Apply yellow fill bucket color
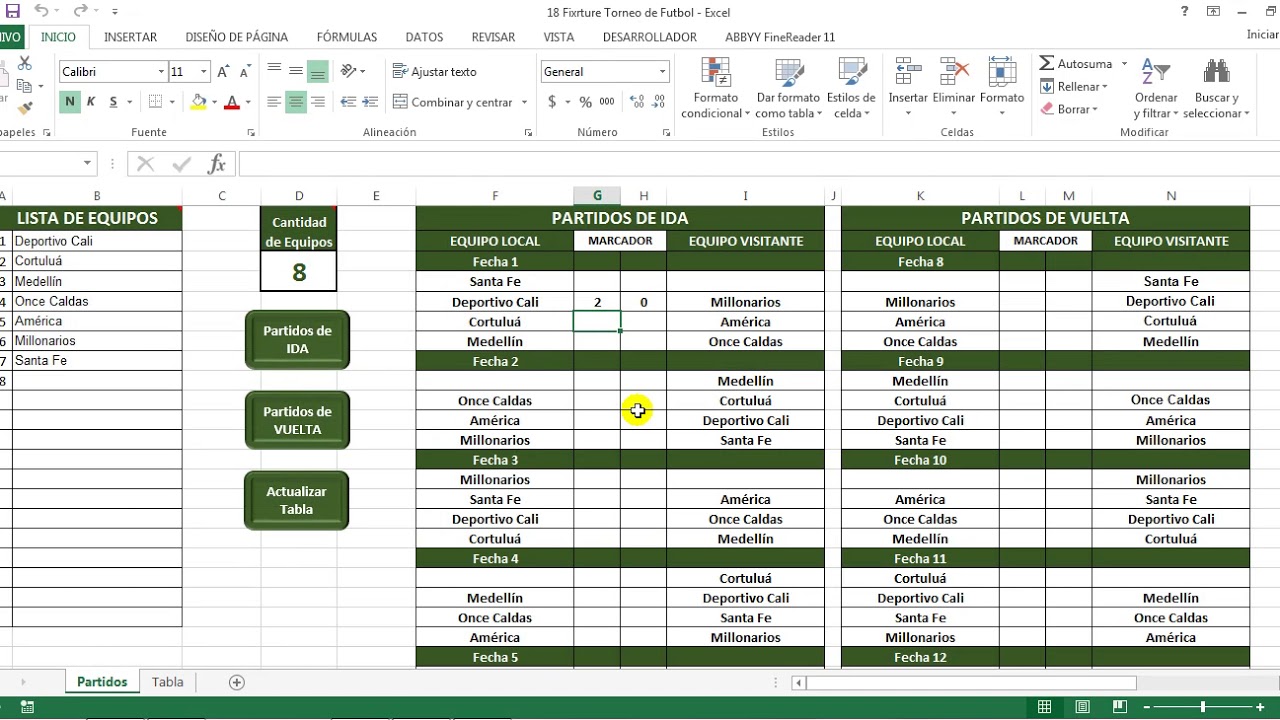Image resolution: width=1280 pixels, height=720 pixels. [x=198, y=102]
